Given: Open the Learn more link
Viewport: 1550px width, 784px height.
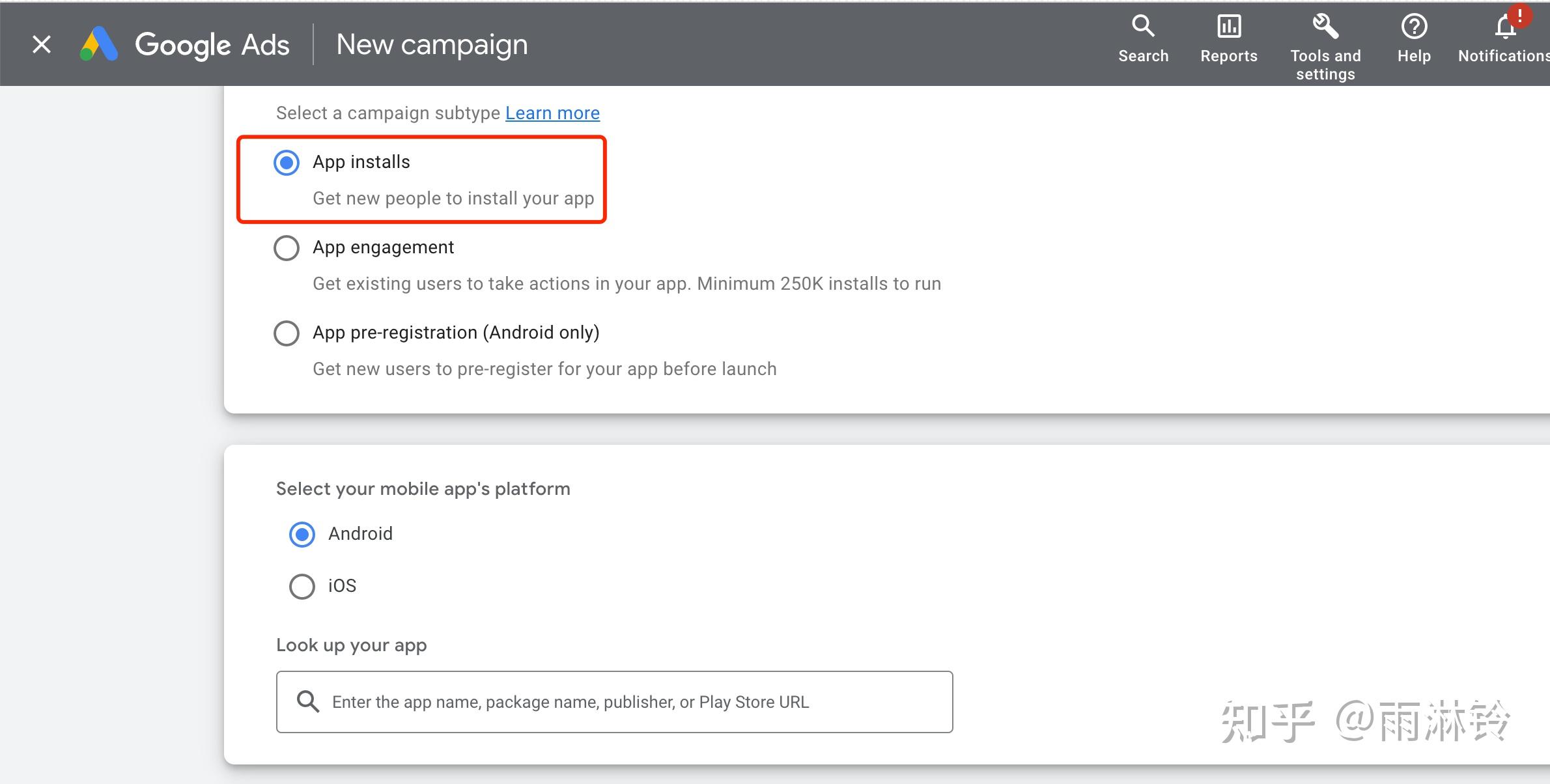Looking at the screenshot, I should click(552, 113).
